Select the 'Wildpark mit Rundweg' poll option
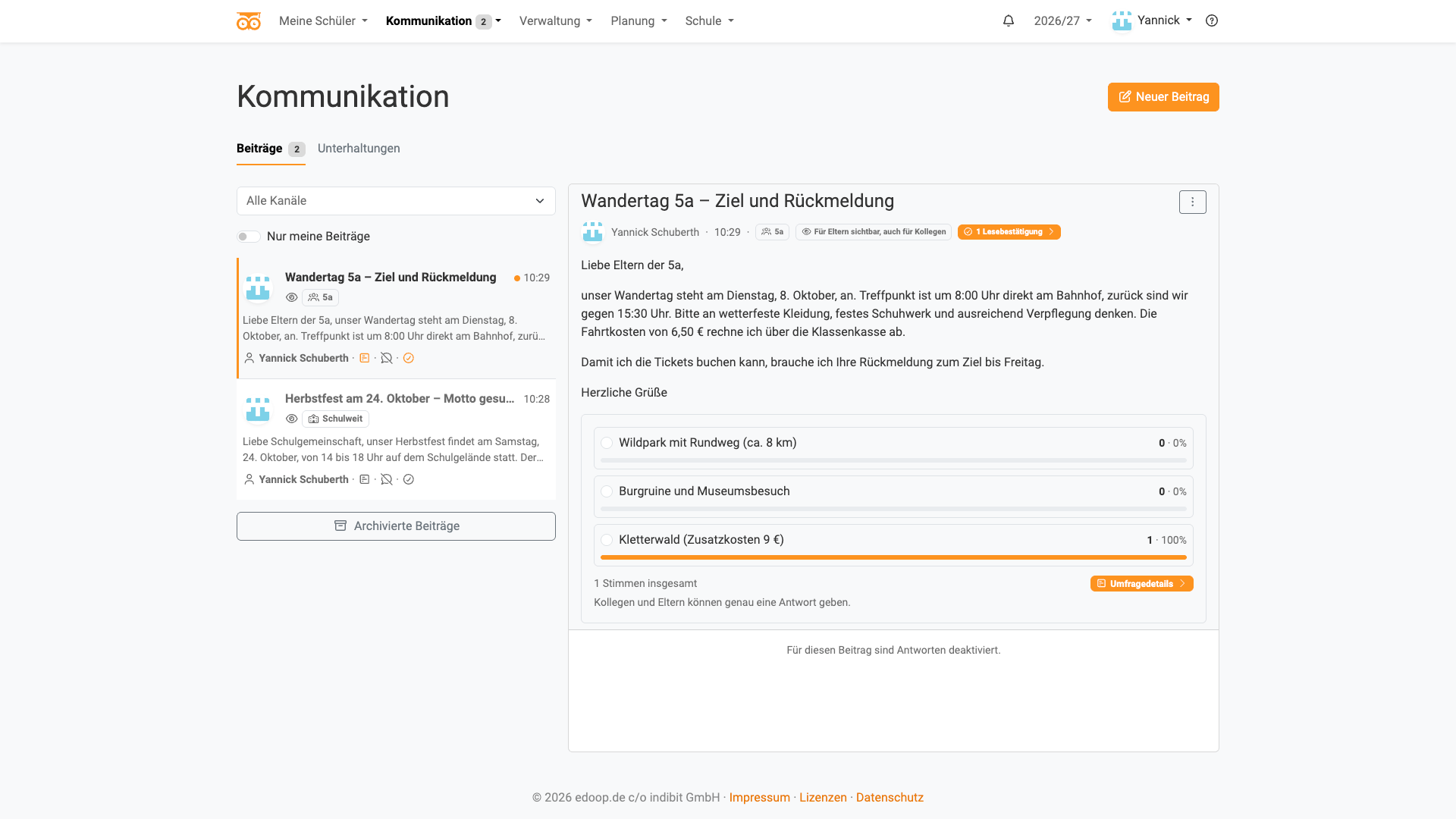Viewport: 1456px width, 819px height. [607, 443]
